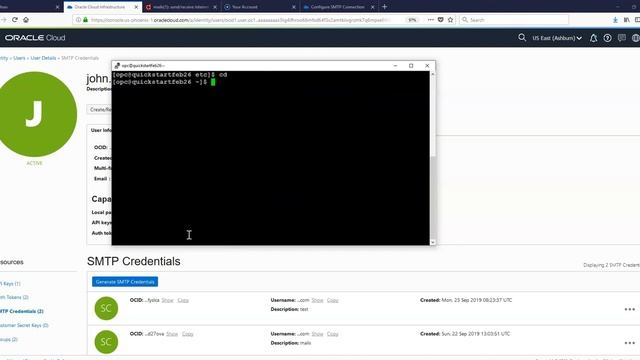Bookmark this page with star icon

(450, 20)
